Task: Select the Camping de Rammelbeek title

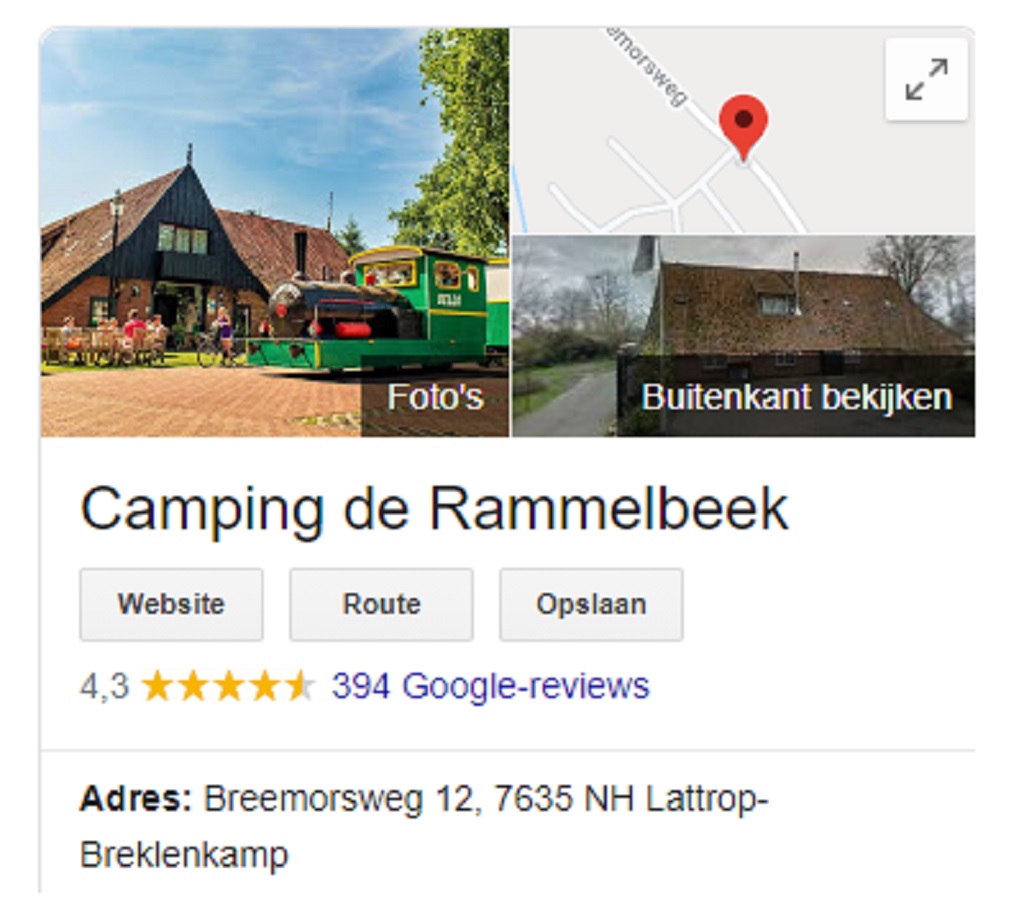Action: click(x=434, y=509)
